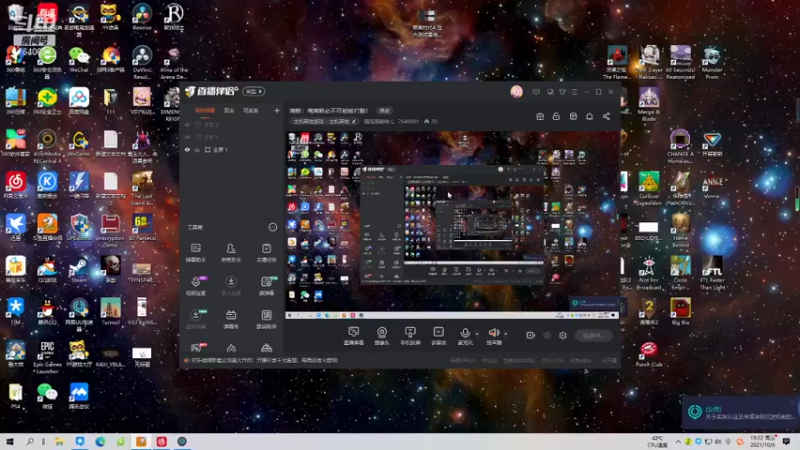Open FTL Faster Than Light desktop shortcut
Screen dimensions: 800x450
(x=712, y=273)
